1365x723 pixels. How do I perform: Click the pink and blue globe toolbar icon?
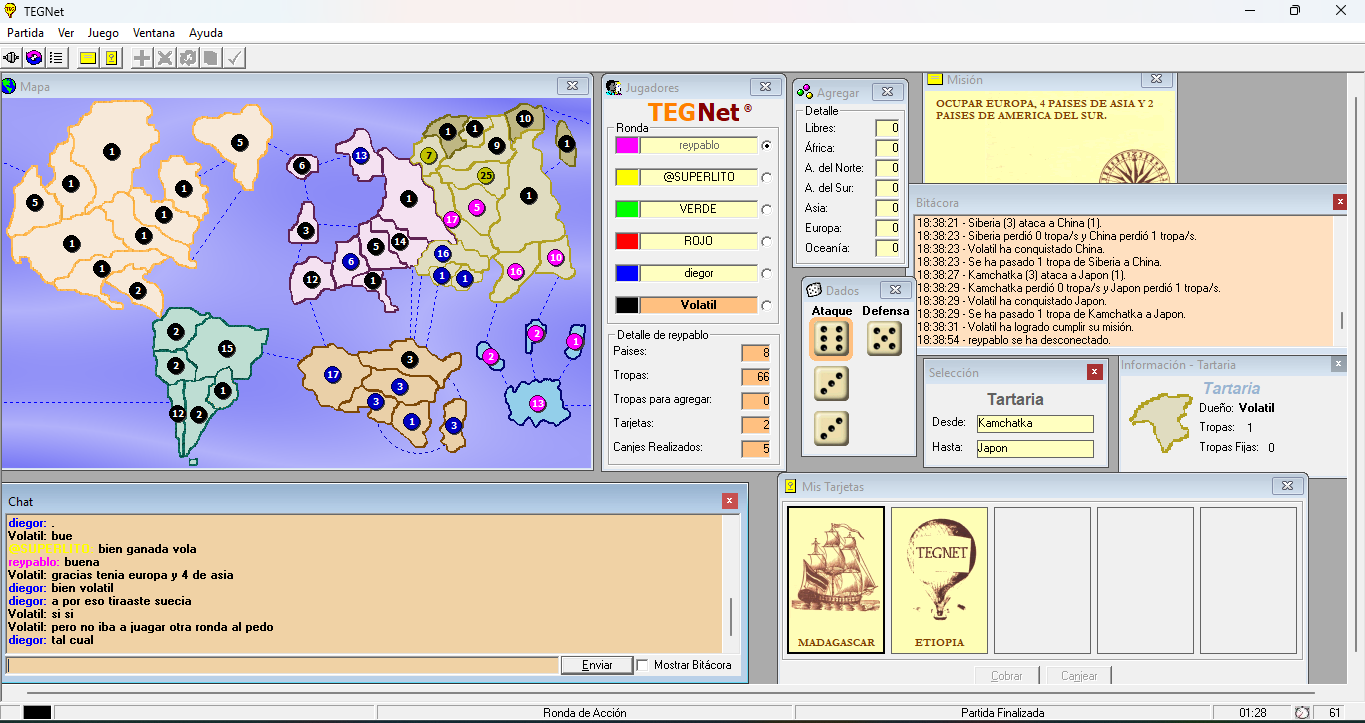click(34, 58)
